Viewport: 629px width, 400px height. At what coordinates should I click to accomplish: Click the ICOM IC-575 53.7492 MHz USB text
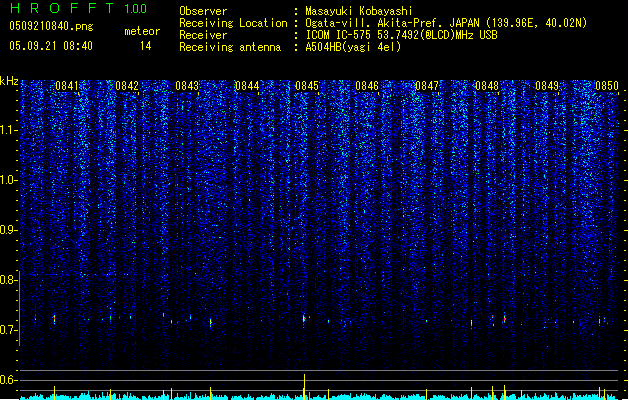click(x=401, y=35)
